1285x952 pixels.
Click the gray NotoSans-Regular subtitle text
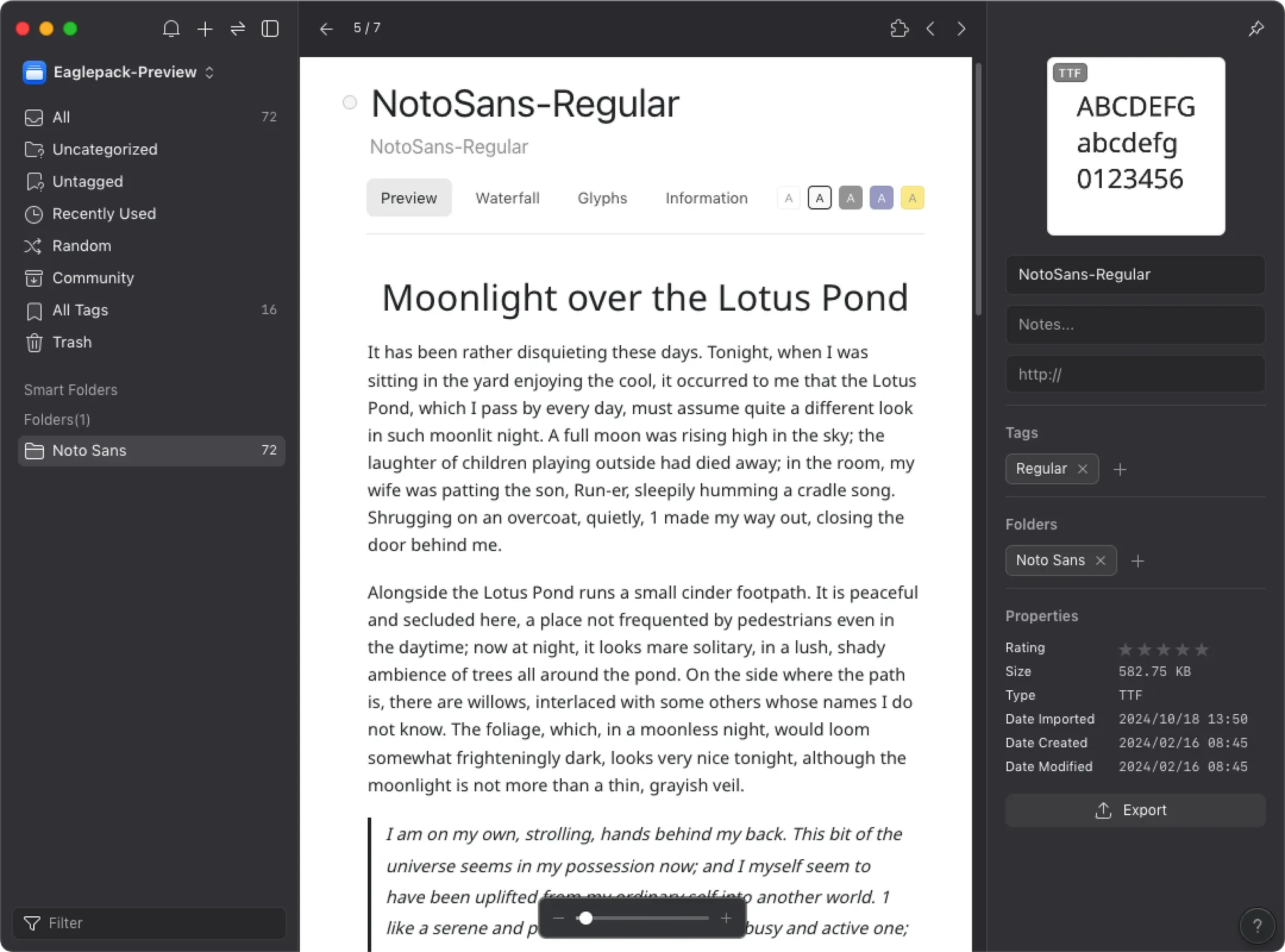(x=449, y=147)
